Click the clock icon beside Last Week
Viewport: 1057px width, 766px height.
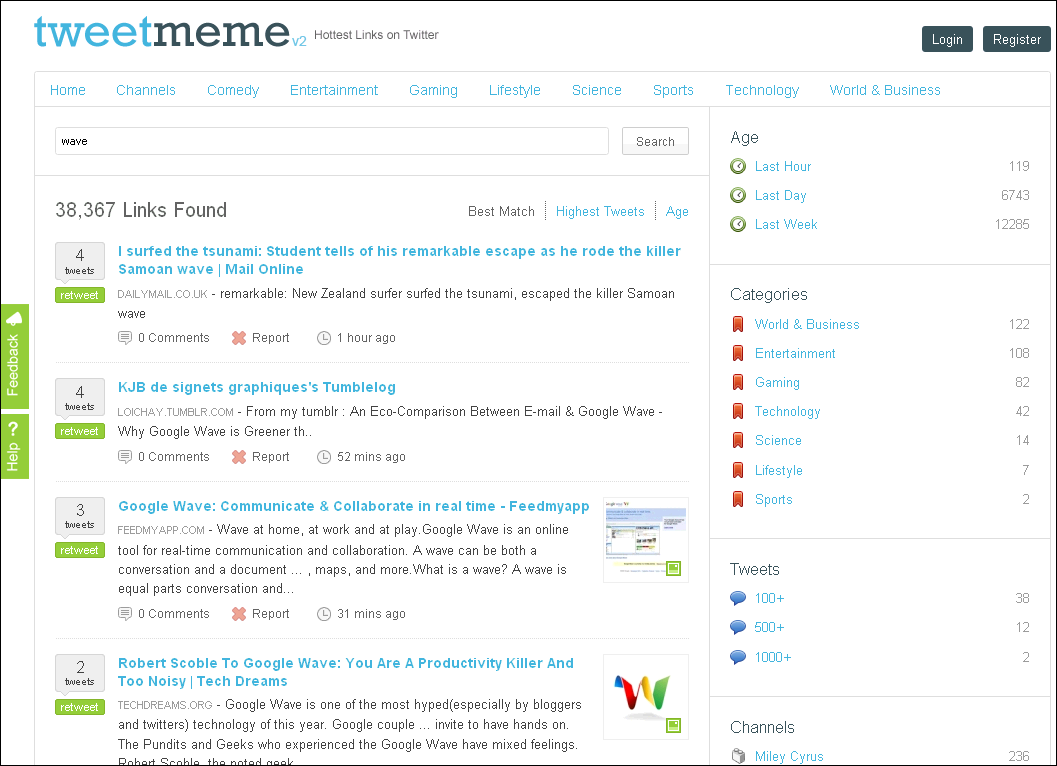(738, 224)
